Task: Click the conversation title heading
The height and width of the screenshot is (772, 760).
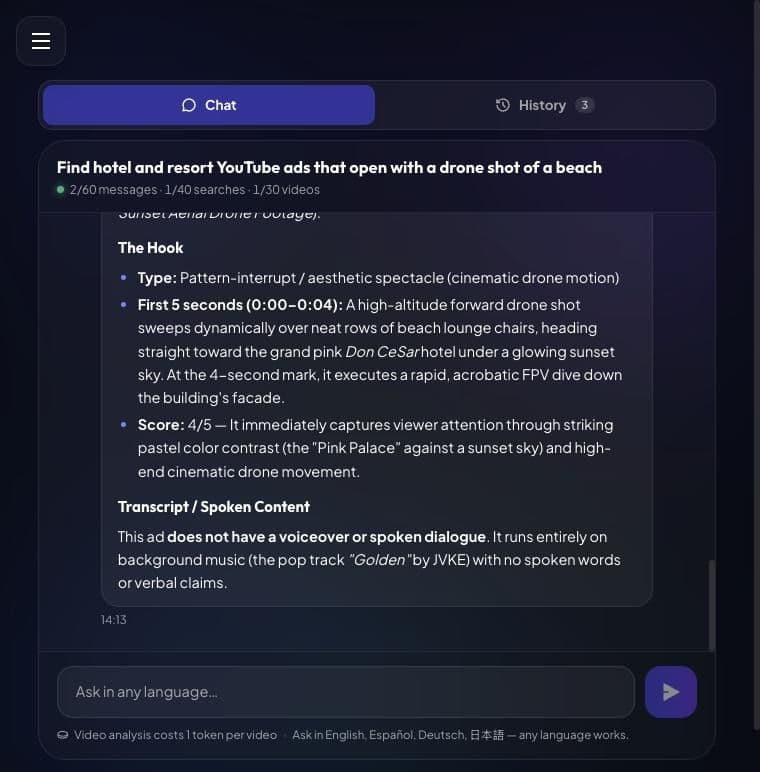Action: (x=329, y=167)
